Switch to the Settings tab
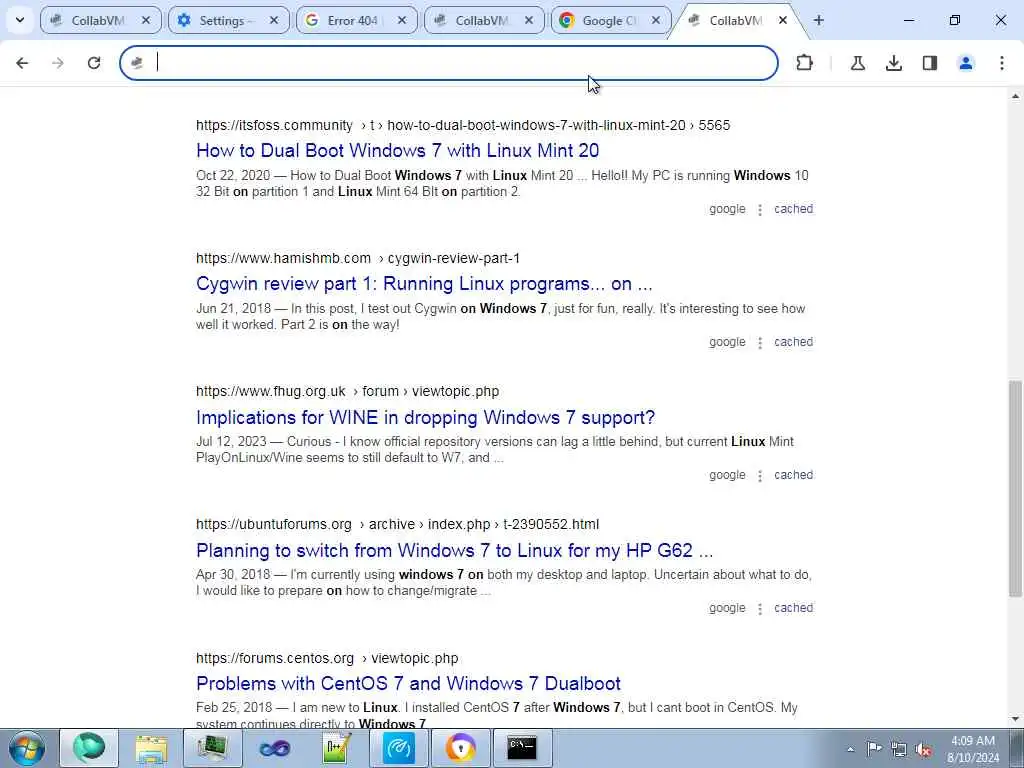 coord(229,20)
